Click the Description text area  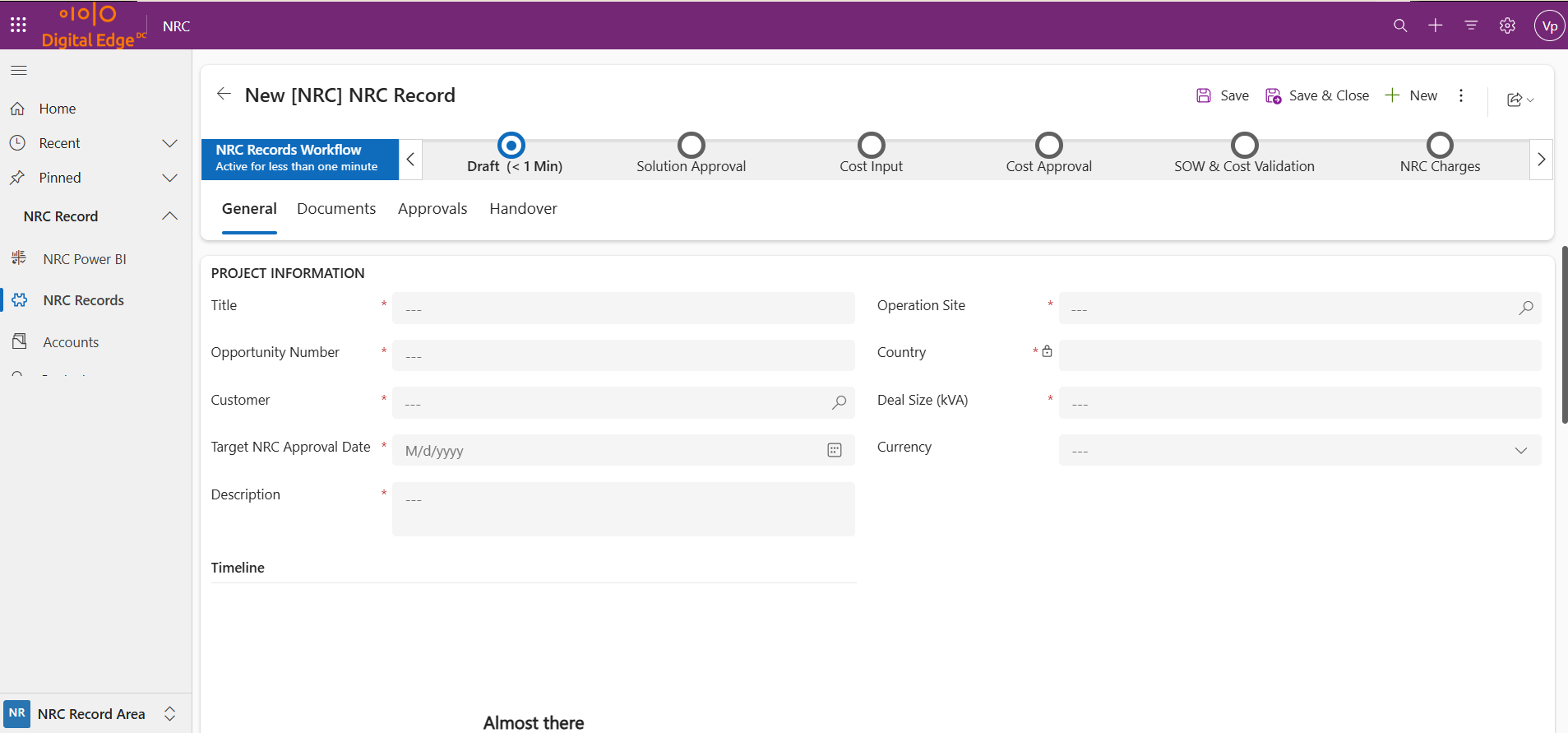tap(623, 509)
